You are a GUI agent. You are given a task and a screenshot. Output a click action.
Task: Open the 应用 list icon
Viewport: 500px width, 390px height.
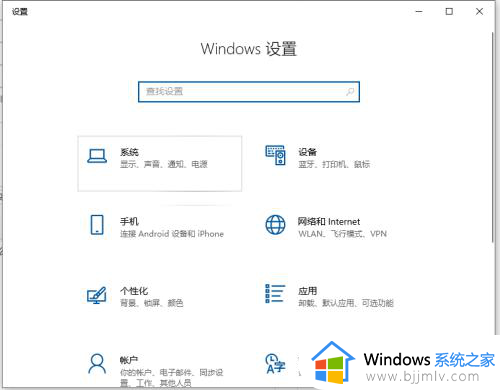(275, 294)
